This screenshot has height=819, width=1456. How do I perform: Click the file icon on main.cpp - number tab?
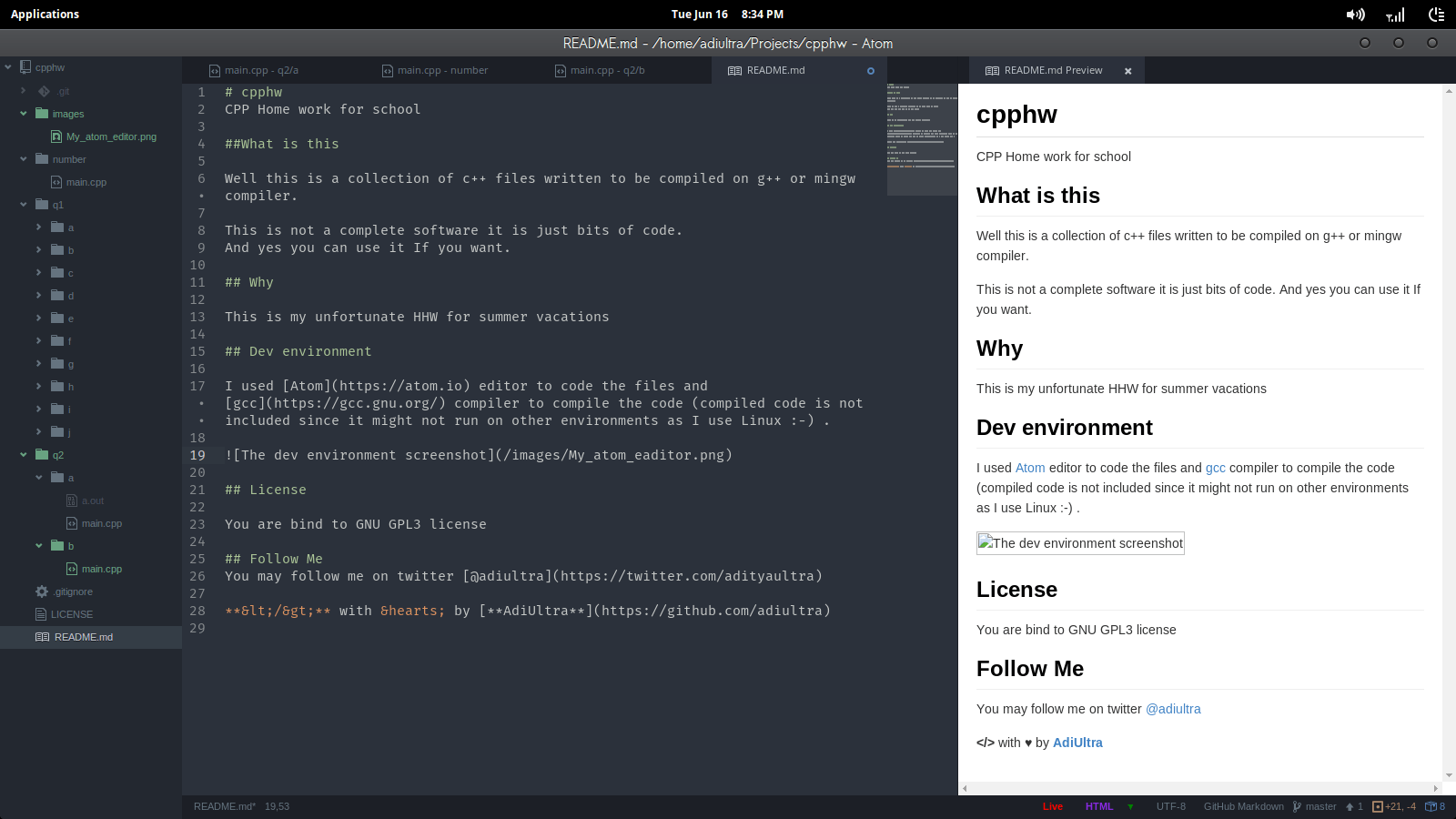pos(388,71)
